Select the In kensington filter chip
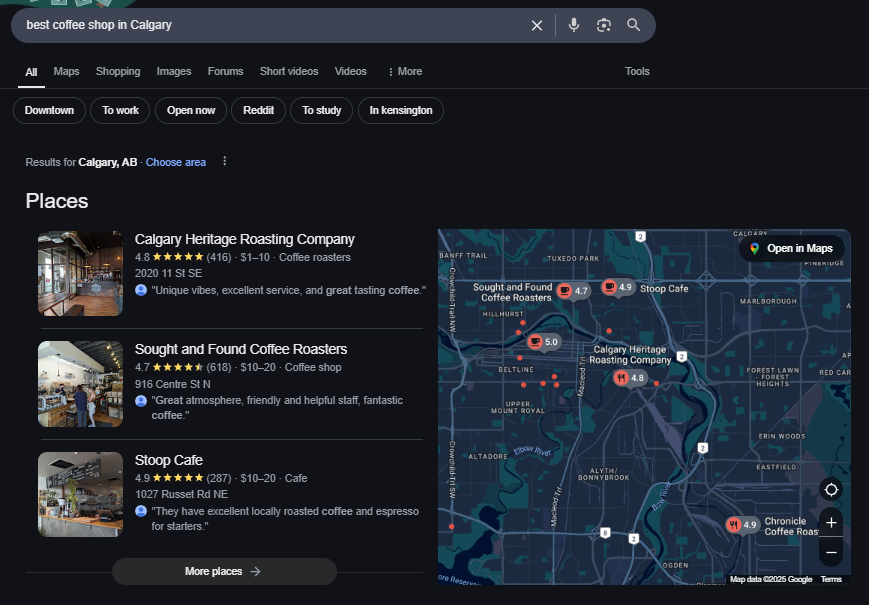 pyautogui.click(x=401, y=111)
